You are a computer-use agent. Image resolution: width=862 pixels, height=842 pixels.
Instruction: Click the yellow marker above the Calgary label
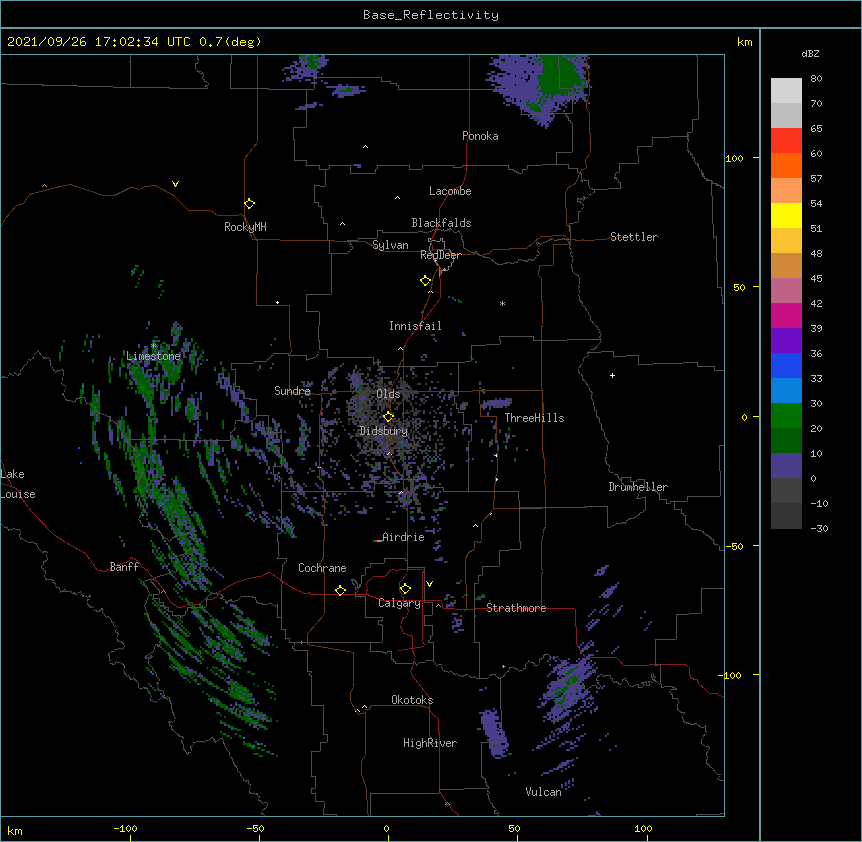405,589
